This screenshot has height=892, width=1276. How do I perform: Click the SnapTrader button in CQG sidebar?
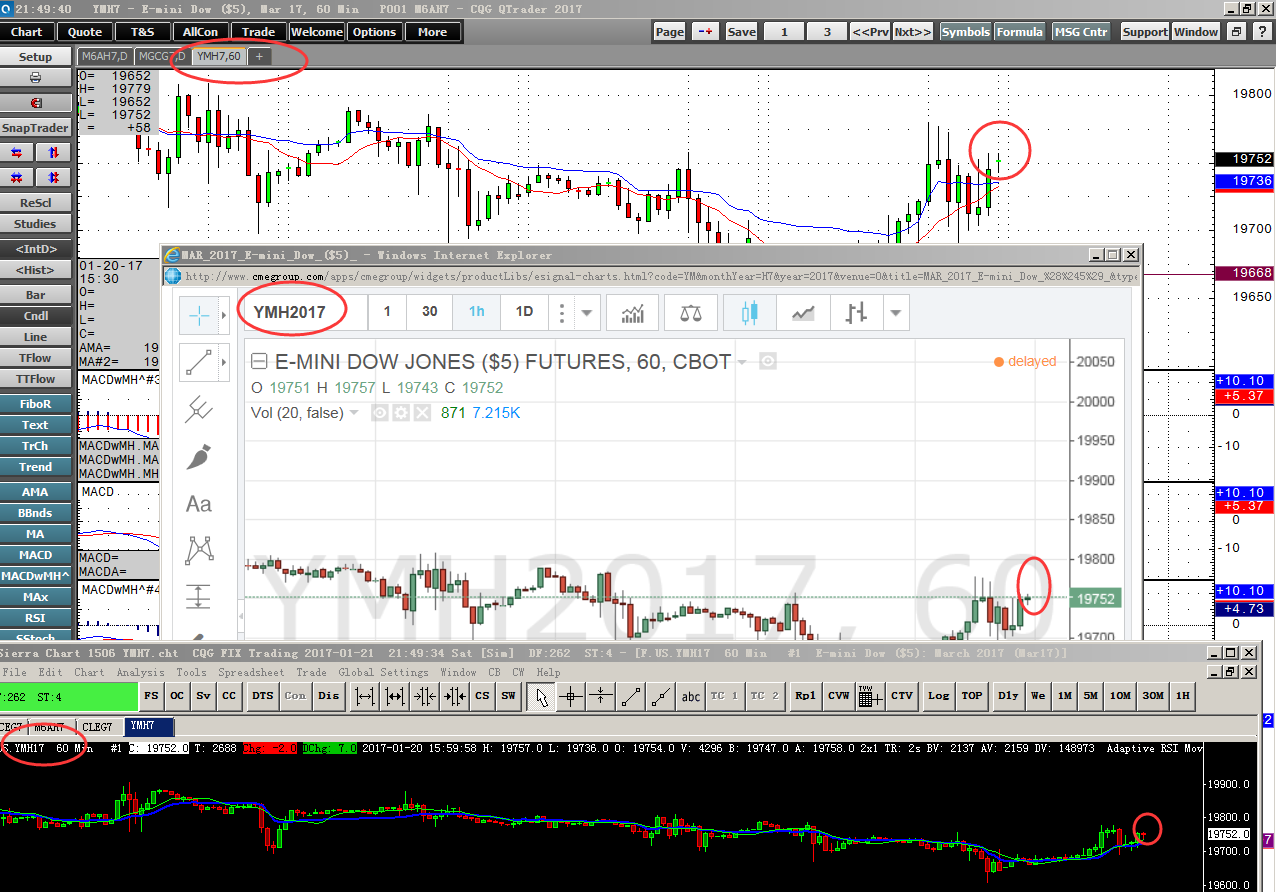pyautogui.click(x=36, y=128)
